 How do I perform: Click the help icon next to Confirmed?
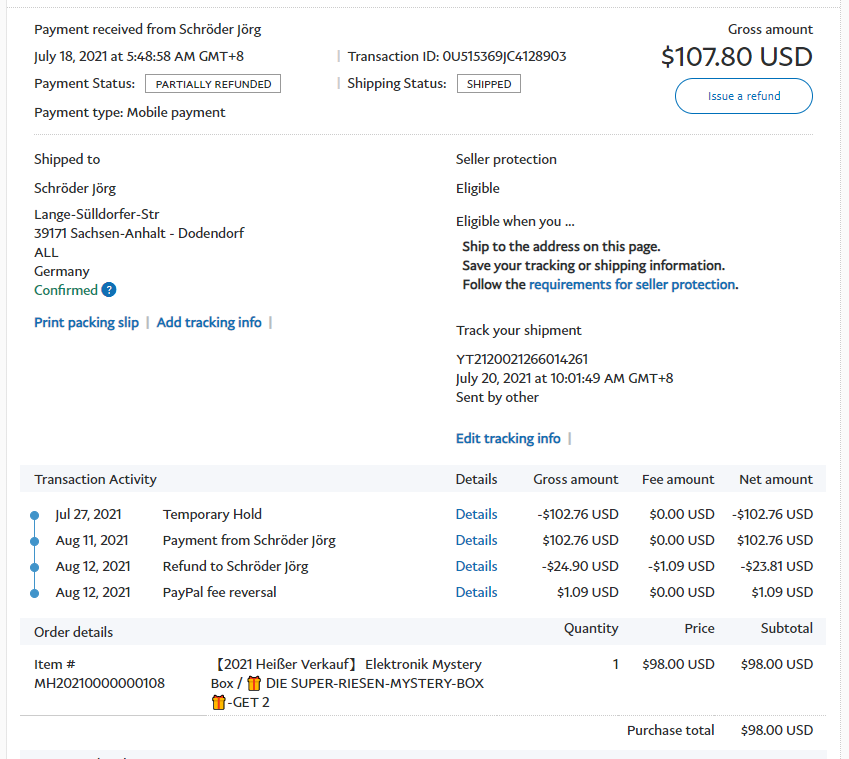(109, 290)
